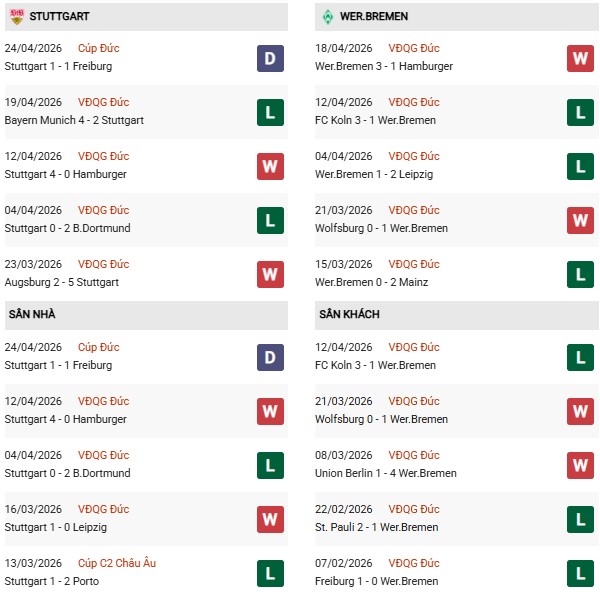The width and height of the screenshot is (600, 595).
Task: Click L badge for Wer.Bremen 1-2 Leipzig
Action: click(580, 166)
